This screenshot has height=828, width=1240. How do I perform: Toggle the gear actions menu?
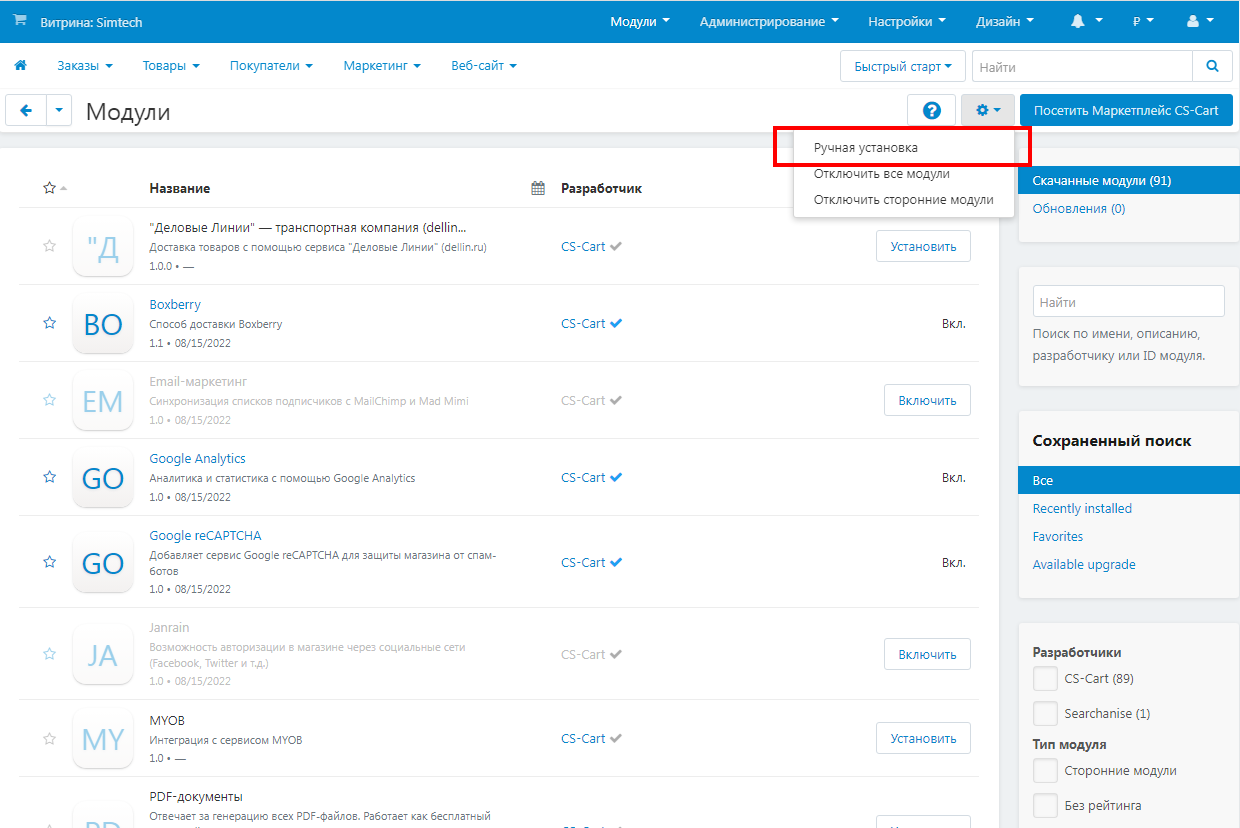click(x=988, y=110)
